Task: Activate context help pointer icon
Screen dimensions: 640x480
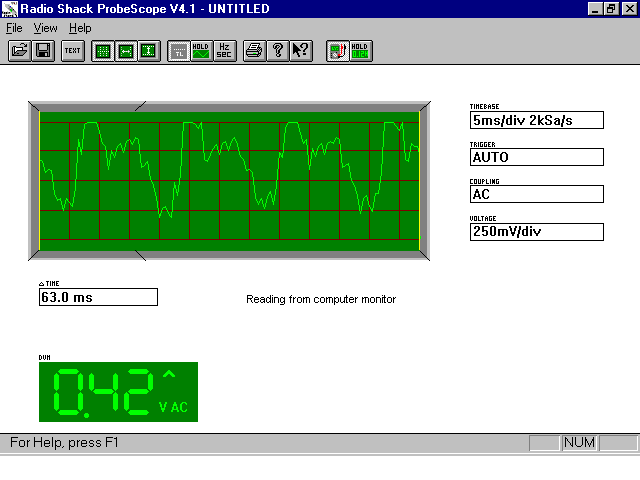Action: point(301,51)
